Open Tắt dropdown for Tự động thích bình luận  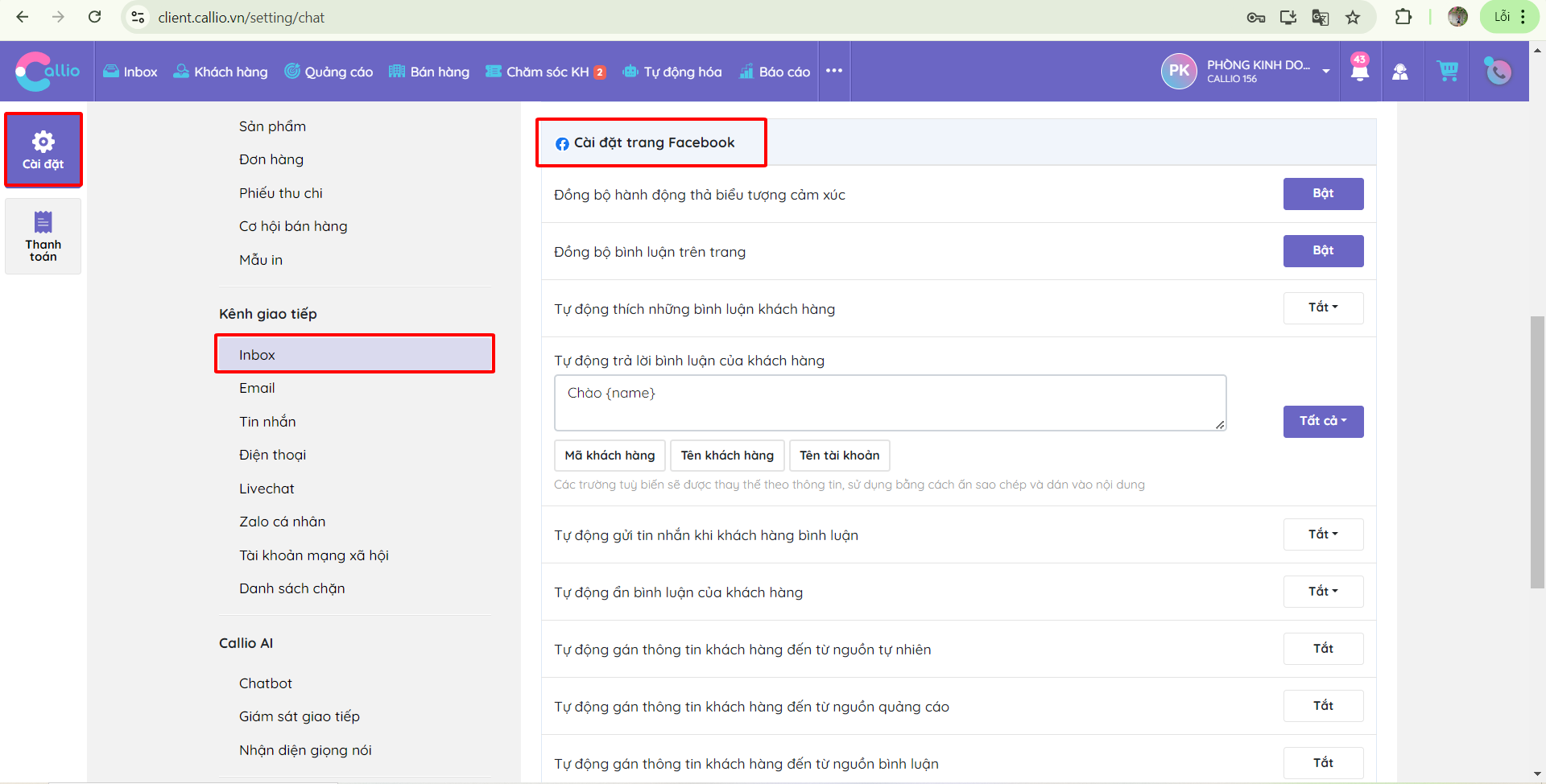coord(1323,308)
